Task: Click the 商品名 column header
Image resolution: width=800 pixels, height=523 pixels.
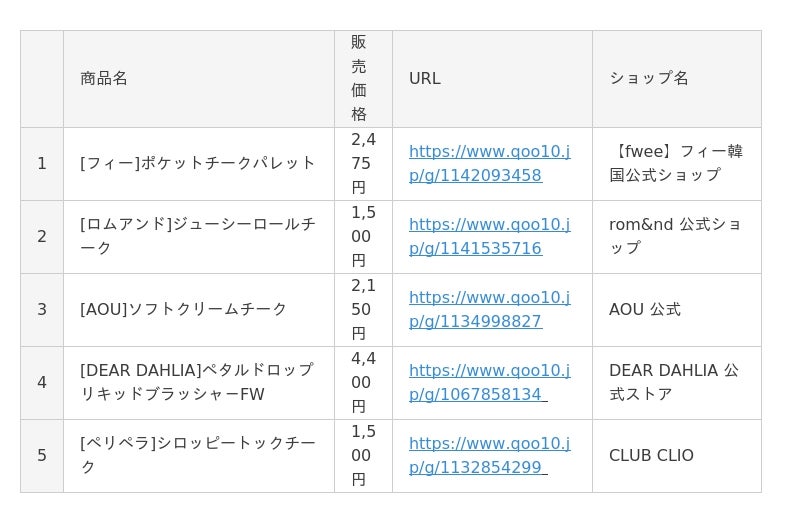Action: (198, 79)
